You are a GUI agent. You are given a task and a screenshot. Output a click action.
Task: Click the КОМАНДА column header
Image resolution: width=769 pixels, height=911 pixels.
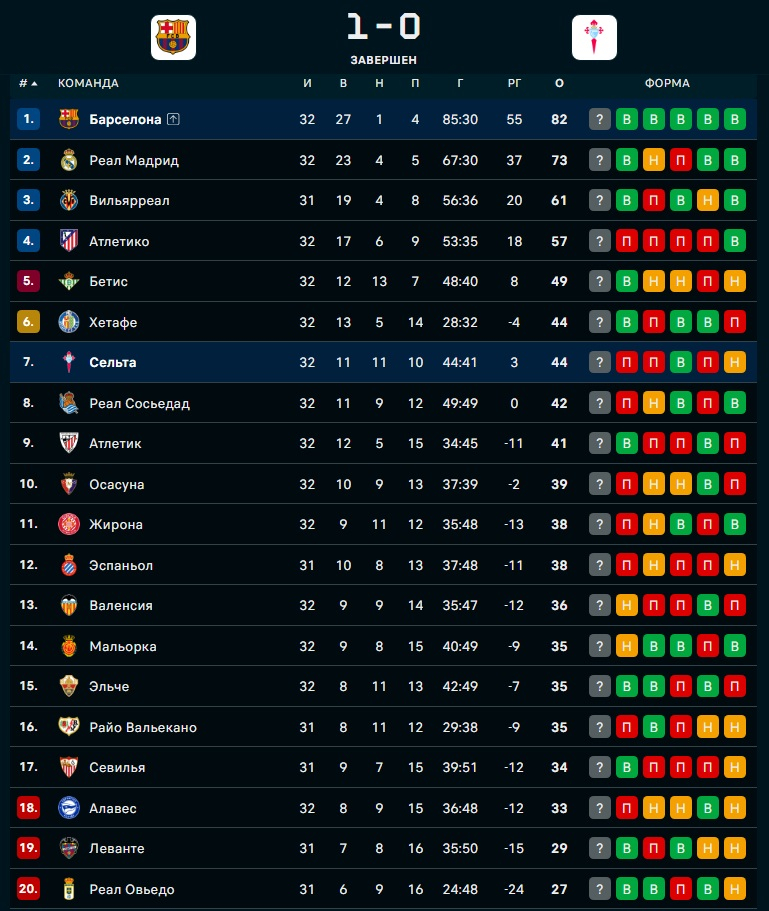[x=88, y=83]
